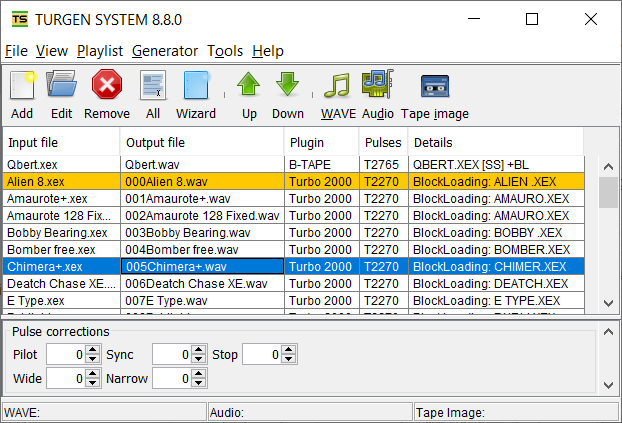Image resolution: width=622 pixels, height=423 pixels.
Task: Select the Chimera+.xex input cell
Action: pos(61,267)
